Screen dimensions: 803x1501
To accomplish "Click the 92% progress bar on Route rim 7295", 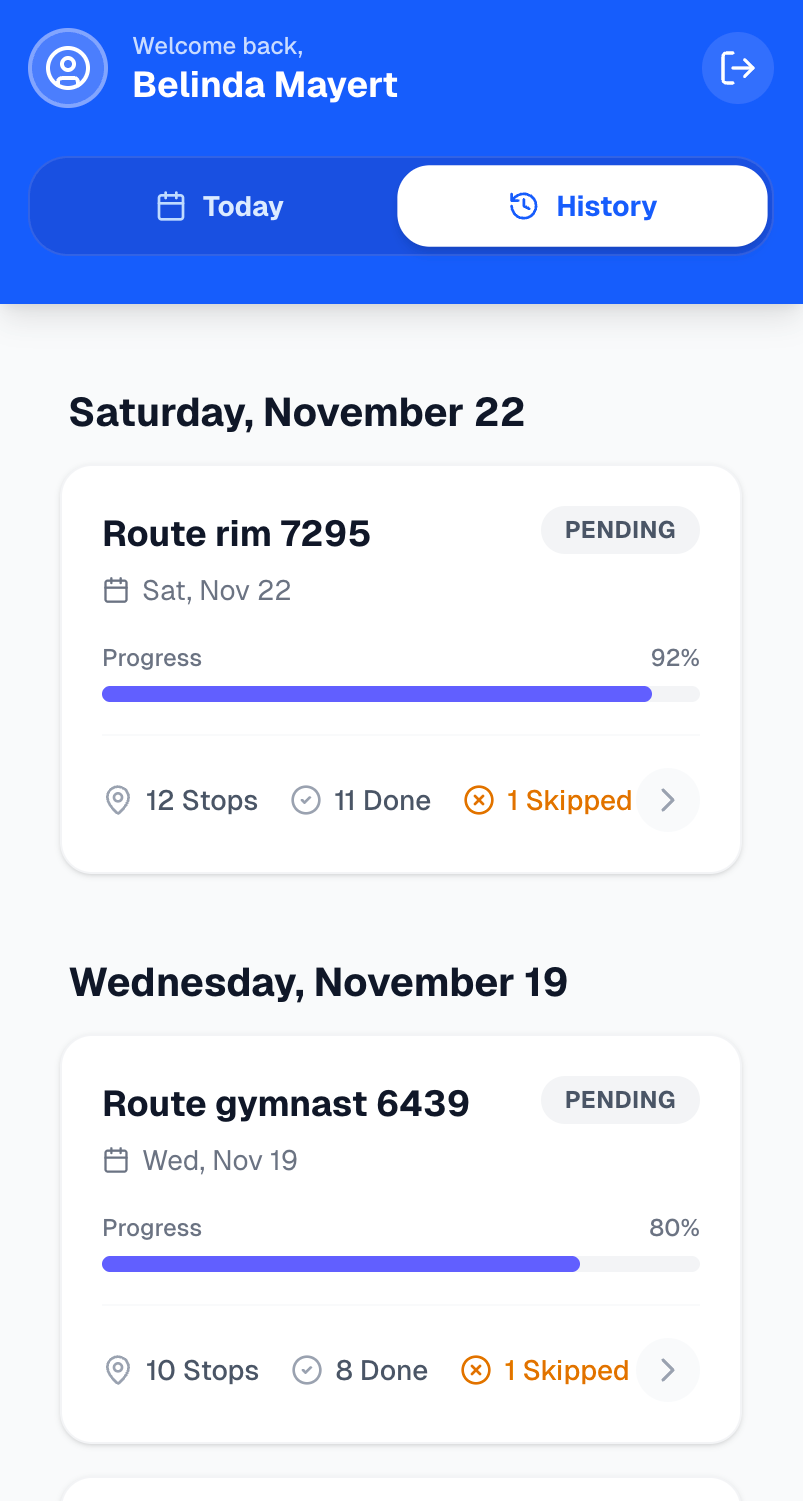I will coord(400,693).
